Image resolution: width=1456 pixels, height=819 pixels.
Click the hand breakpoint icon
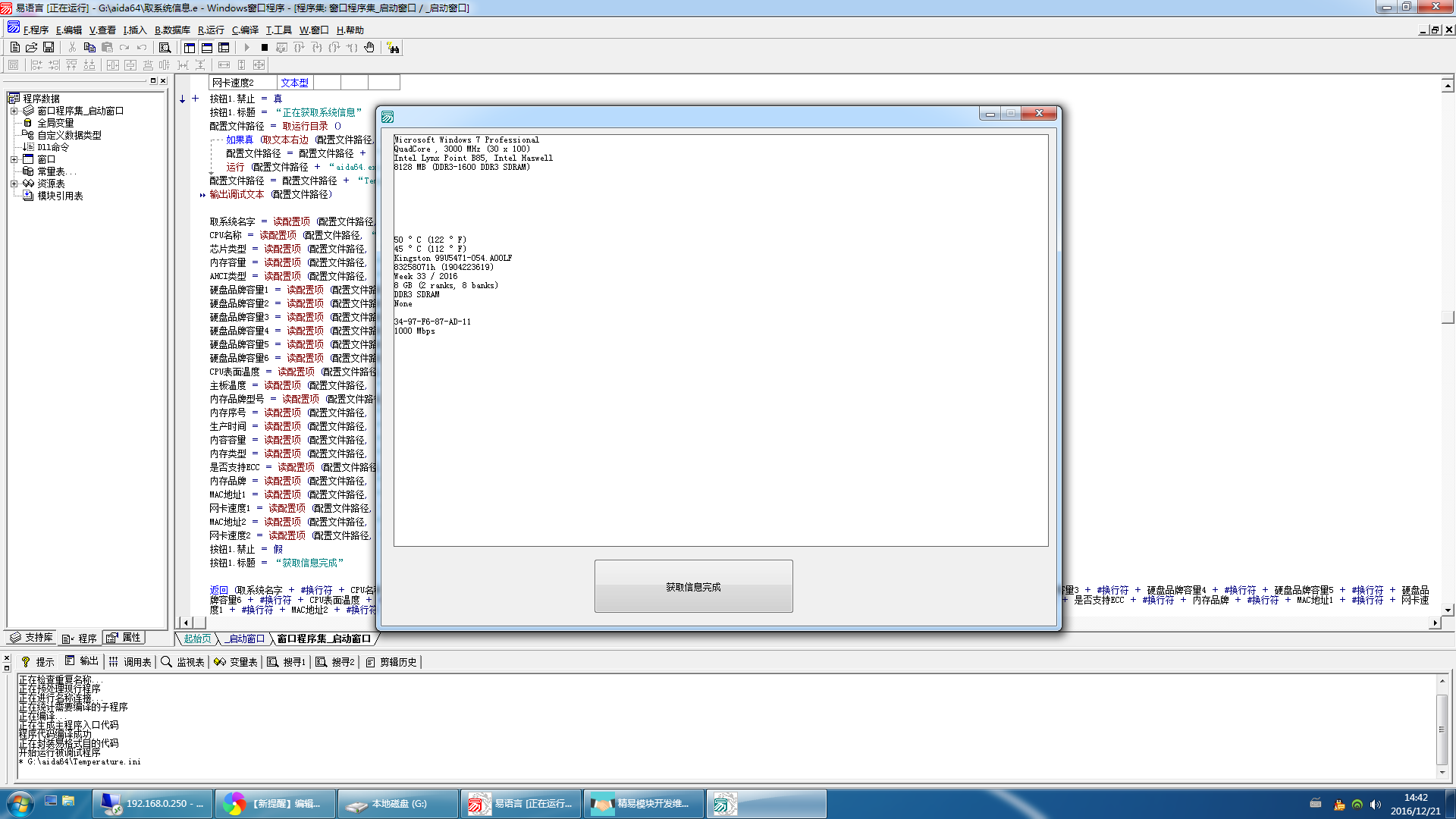click(369, 47)
